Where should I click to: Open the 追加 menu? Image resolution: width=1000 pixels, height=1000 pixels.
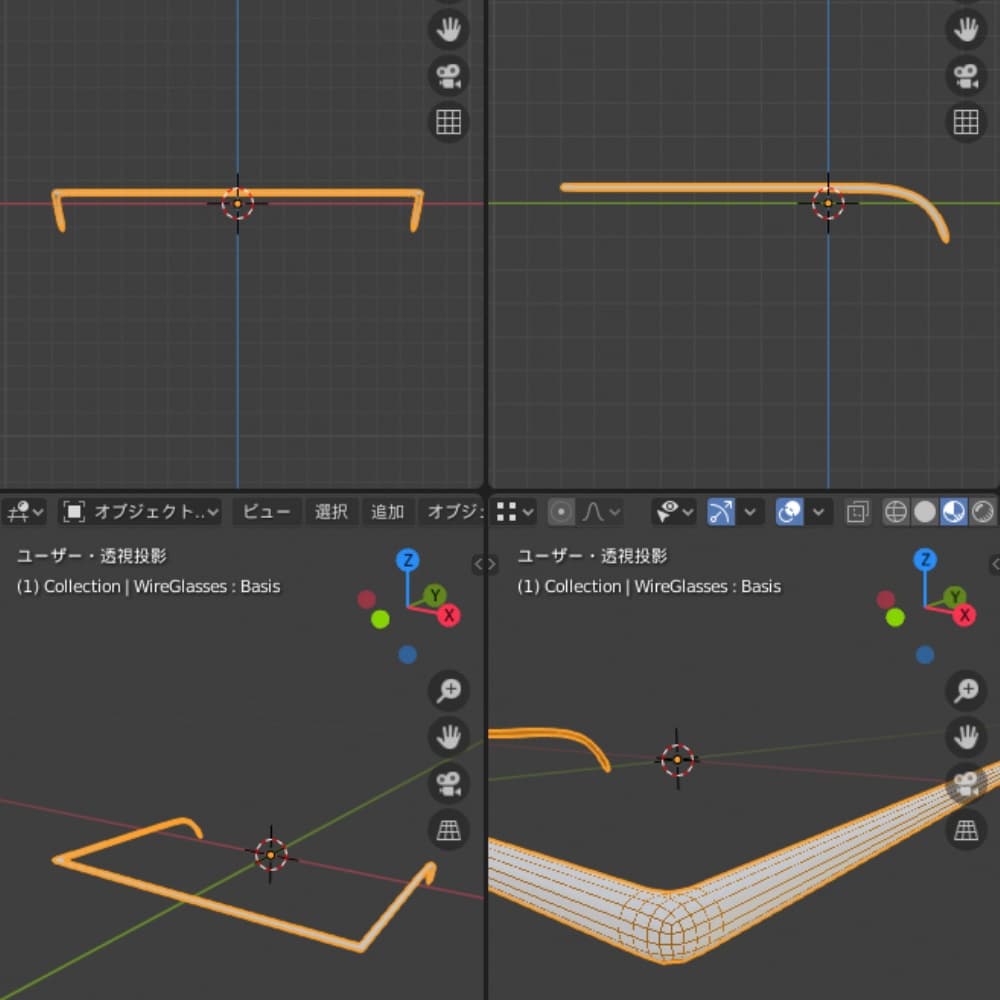387,512
